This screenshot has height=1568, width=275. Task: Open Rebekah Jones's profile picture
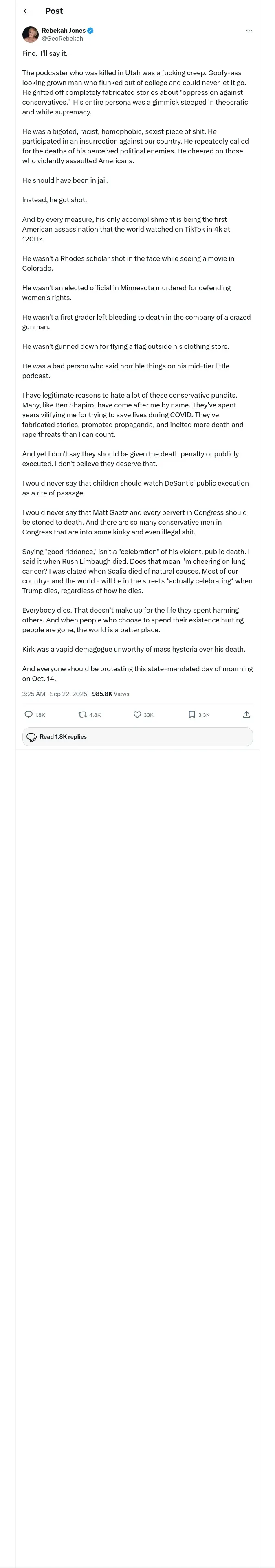tap(31, 34)
